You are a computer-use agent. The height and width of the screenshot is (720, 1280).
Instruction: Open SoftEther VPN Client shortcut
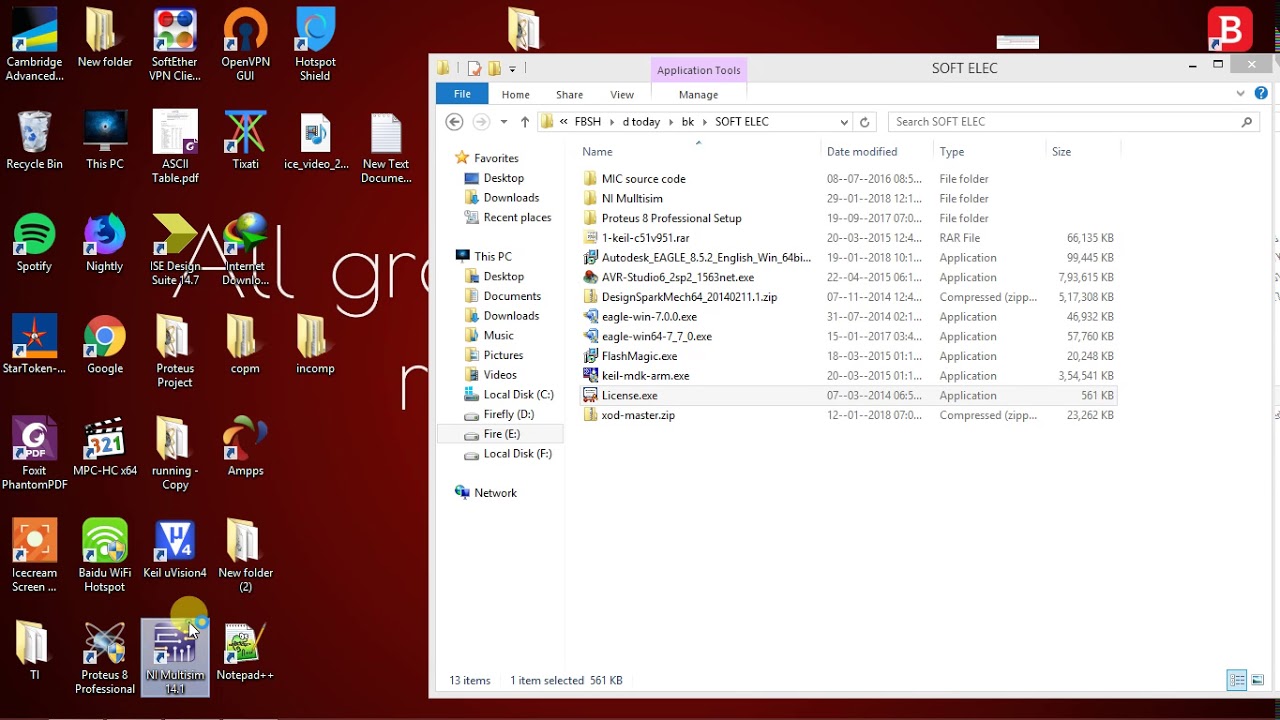(175, 45)
